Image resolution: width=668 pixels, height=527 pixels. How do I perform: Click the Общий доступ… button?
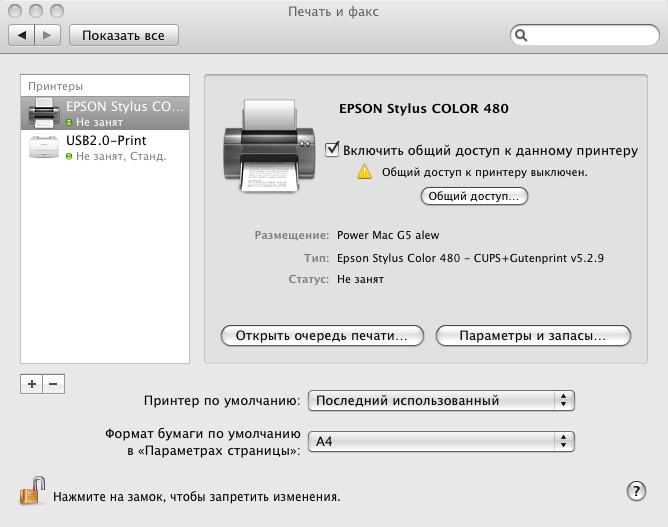[x=474, y=196]
